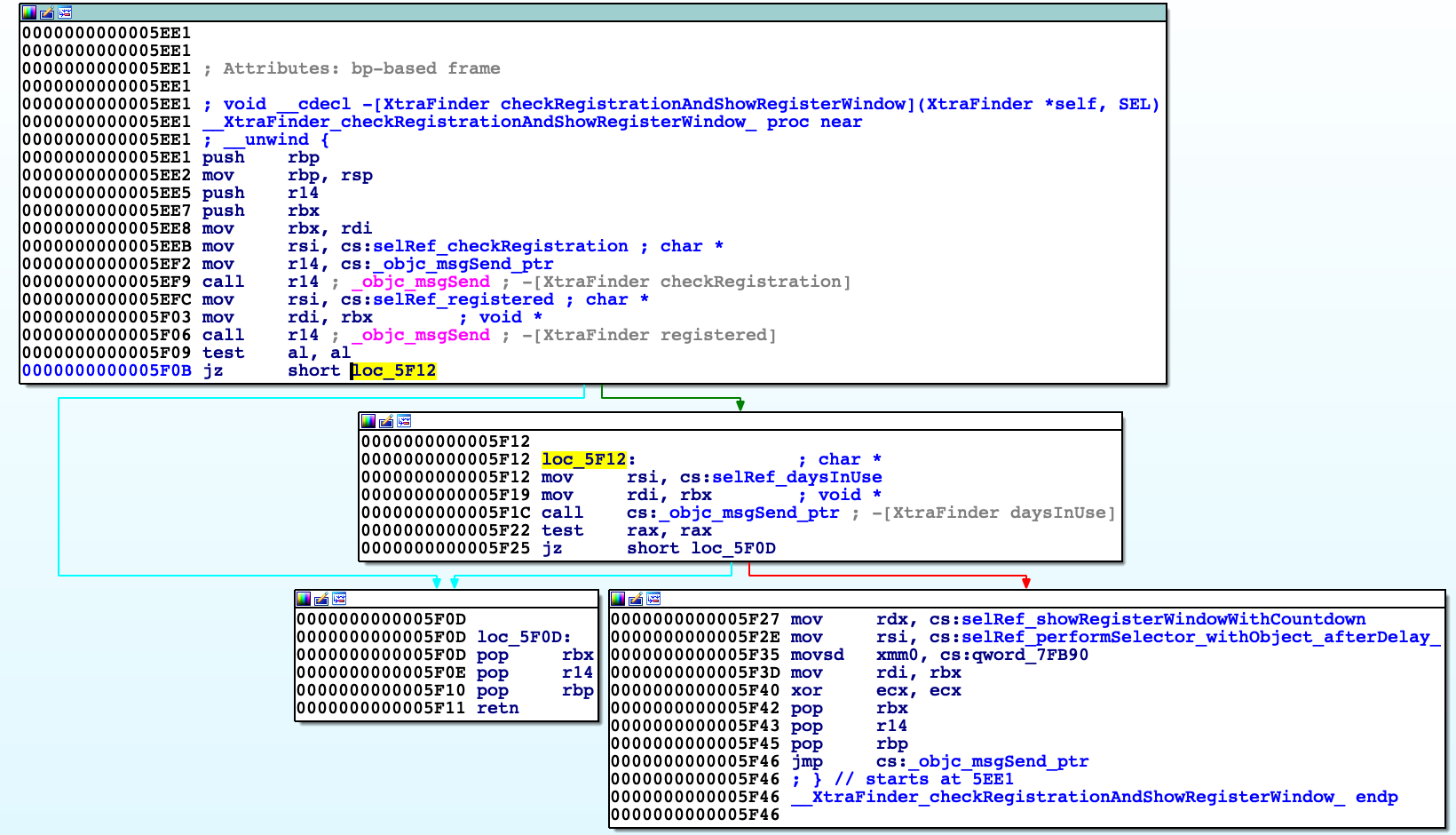The image size is (1456, 835).
Task: Click the node color icon in the loc_5F0D block
Action: (304, 599)
